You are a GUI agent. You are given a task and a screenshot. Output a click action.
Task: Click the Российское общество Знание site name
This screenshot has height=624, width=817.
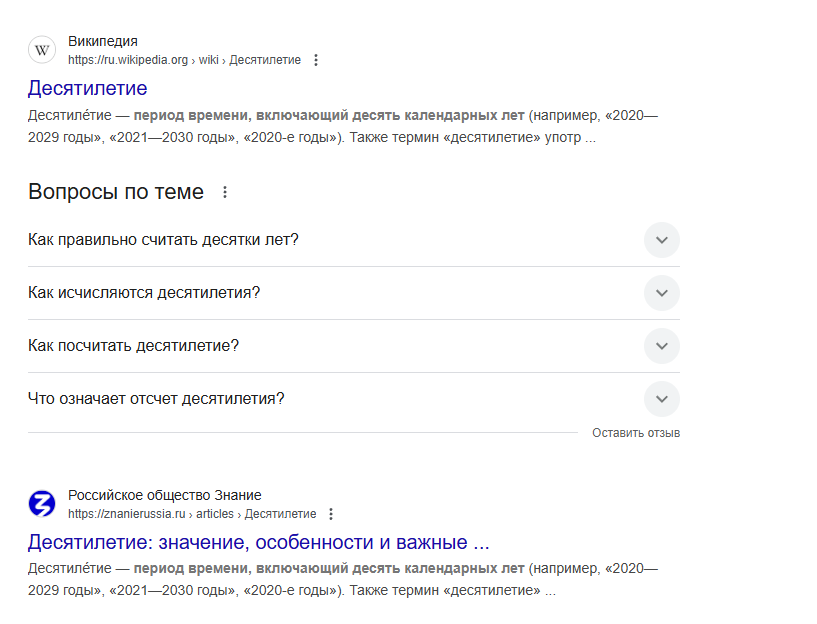pyautogui.click(x=165, y=495)
